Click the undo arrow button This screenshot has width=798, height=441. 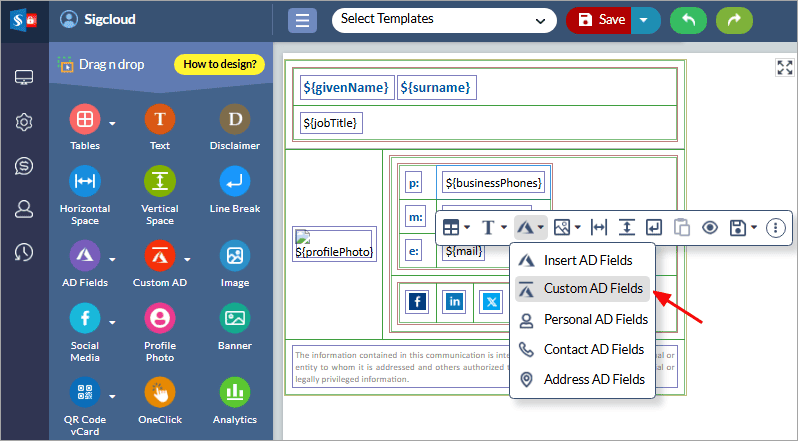(687, 20)
